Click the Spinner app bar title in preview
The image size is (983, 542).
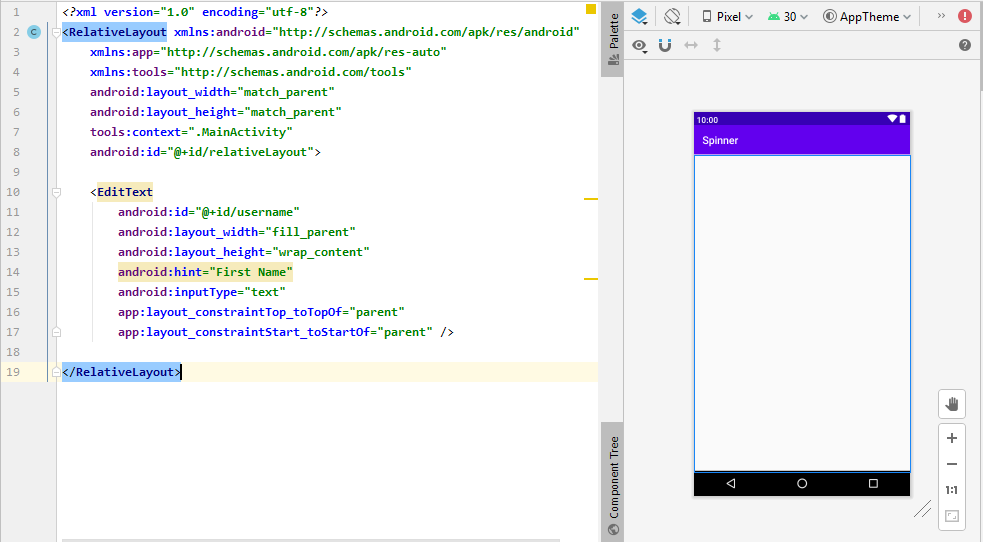click(720, 140)
